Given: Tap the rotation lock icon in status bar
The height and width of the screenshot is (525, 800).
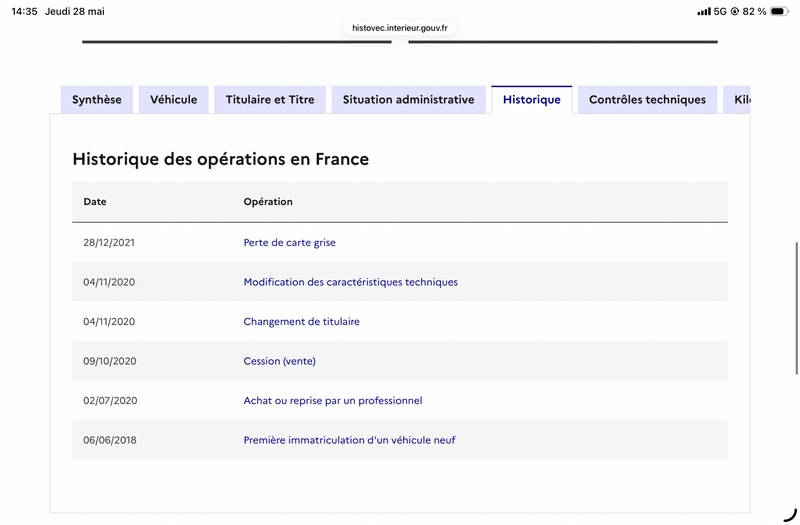Looking at the screenshot, I should tap(735, 11).
